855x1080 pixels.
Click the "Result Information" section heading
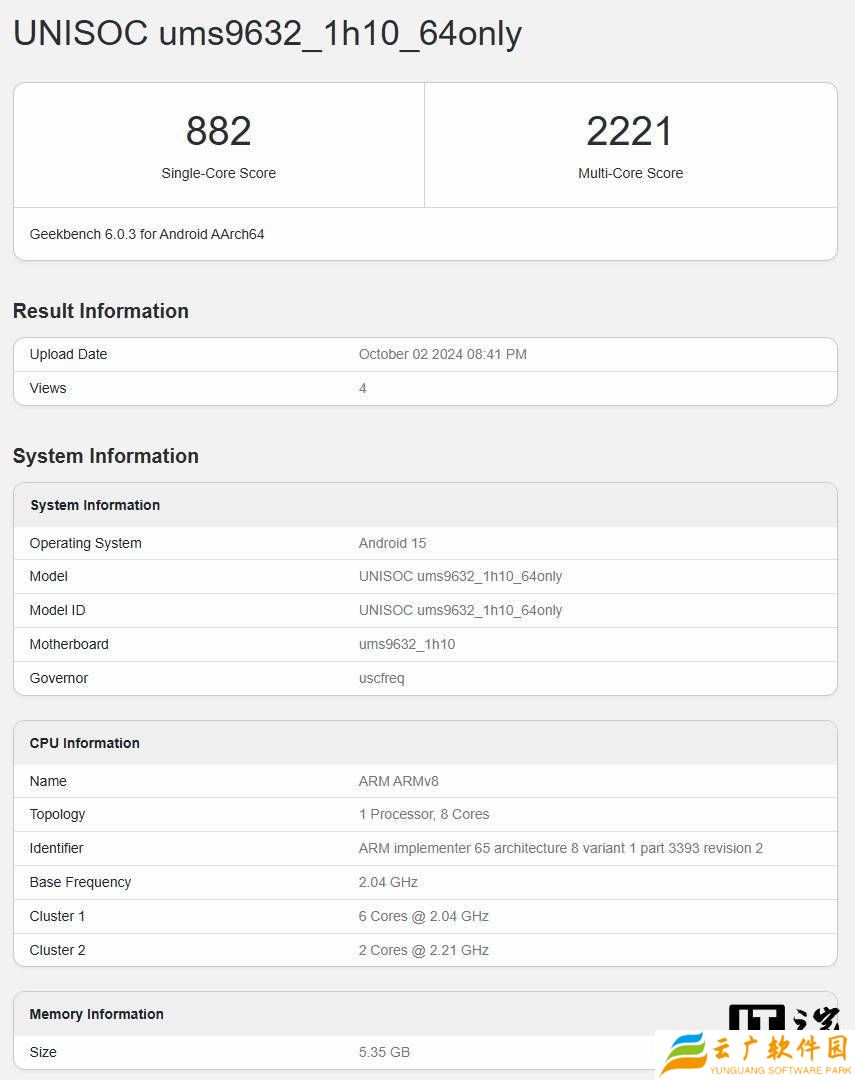tap(101, 311)
